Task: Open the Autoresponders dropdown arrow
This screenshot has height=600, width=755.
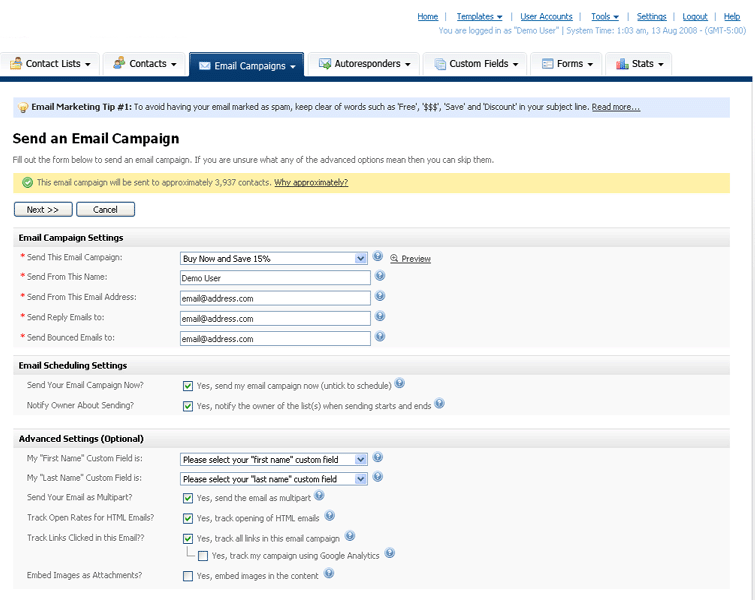Action: tap(408, 64)
